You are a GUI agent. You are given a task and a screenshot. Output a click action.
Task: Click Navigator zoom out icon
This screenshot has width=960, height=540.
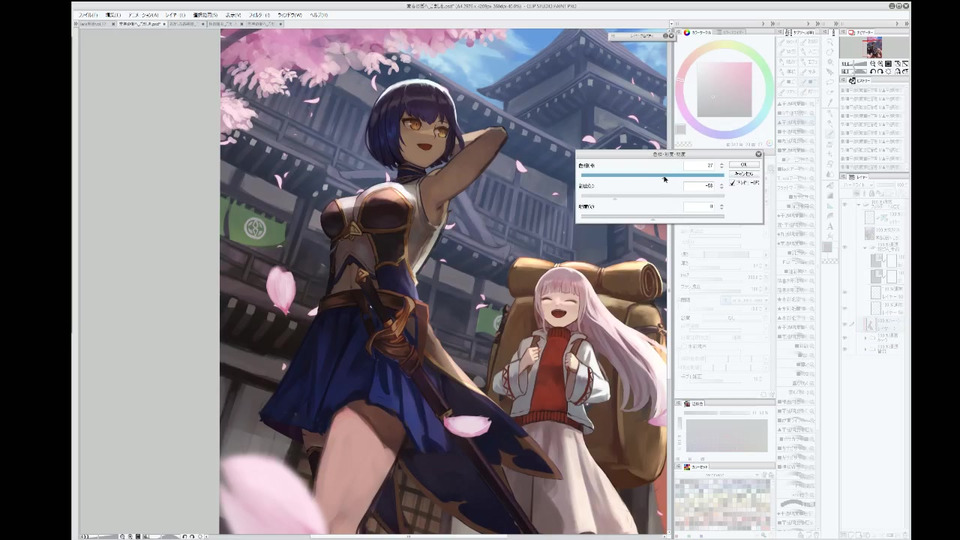873,64
